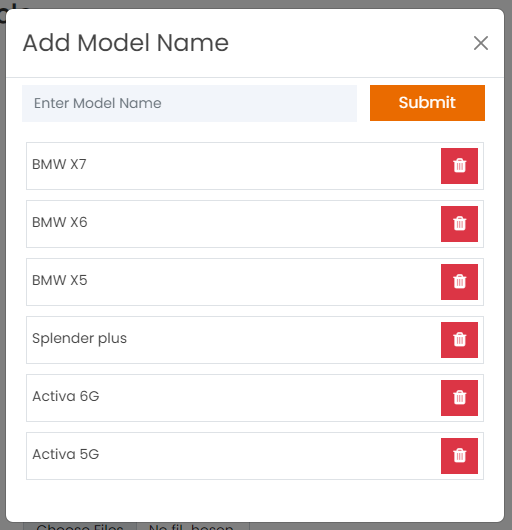Remove the Activa 6G model

pyautogui.click(x=459, y=398)
